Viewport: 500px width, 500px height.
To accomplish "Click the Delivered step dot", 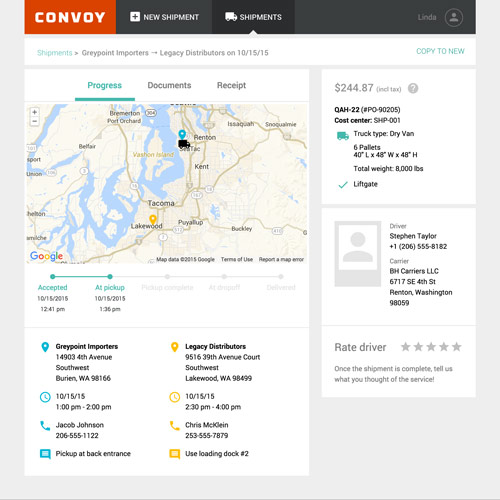I will (x=281, y=277).
